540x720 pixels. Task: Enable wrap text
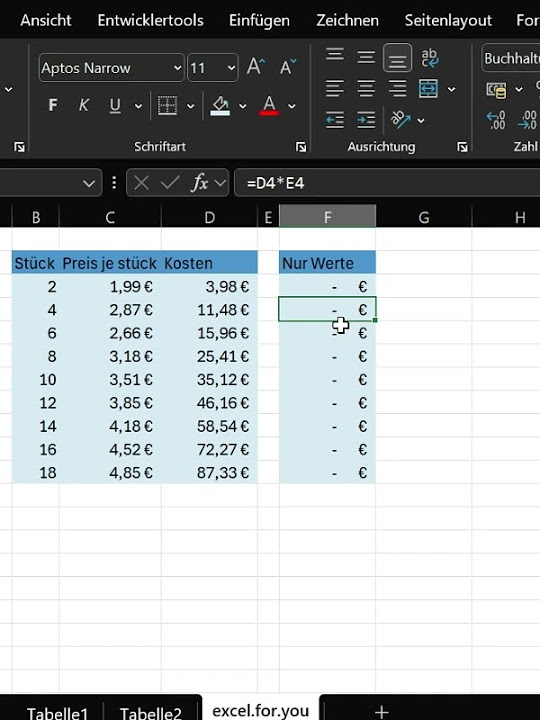click(430, 57)
